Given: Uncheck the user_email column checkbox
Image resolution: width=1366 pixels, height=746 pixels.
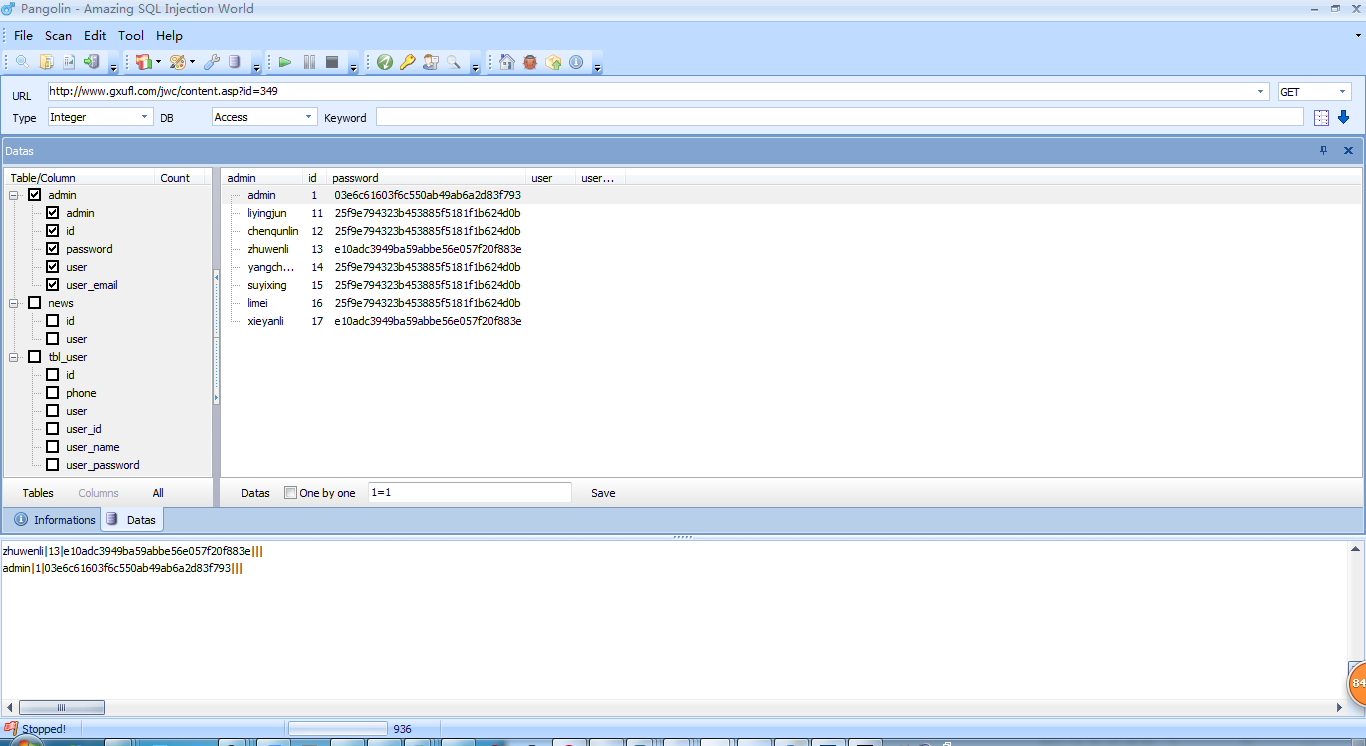Looking at the screenshot, I should tap(53, 285).
